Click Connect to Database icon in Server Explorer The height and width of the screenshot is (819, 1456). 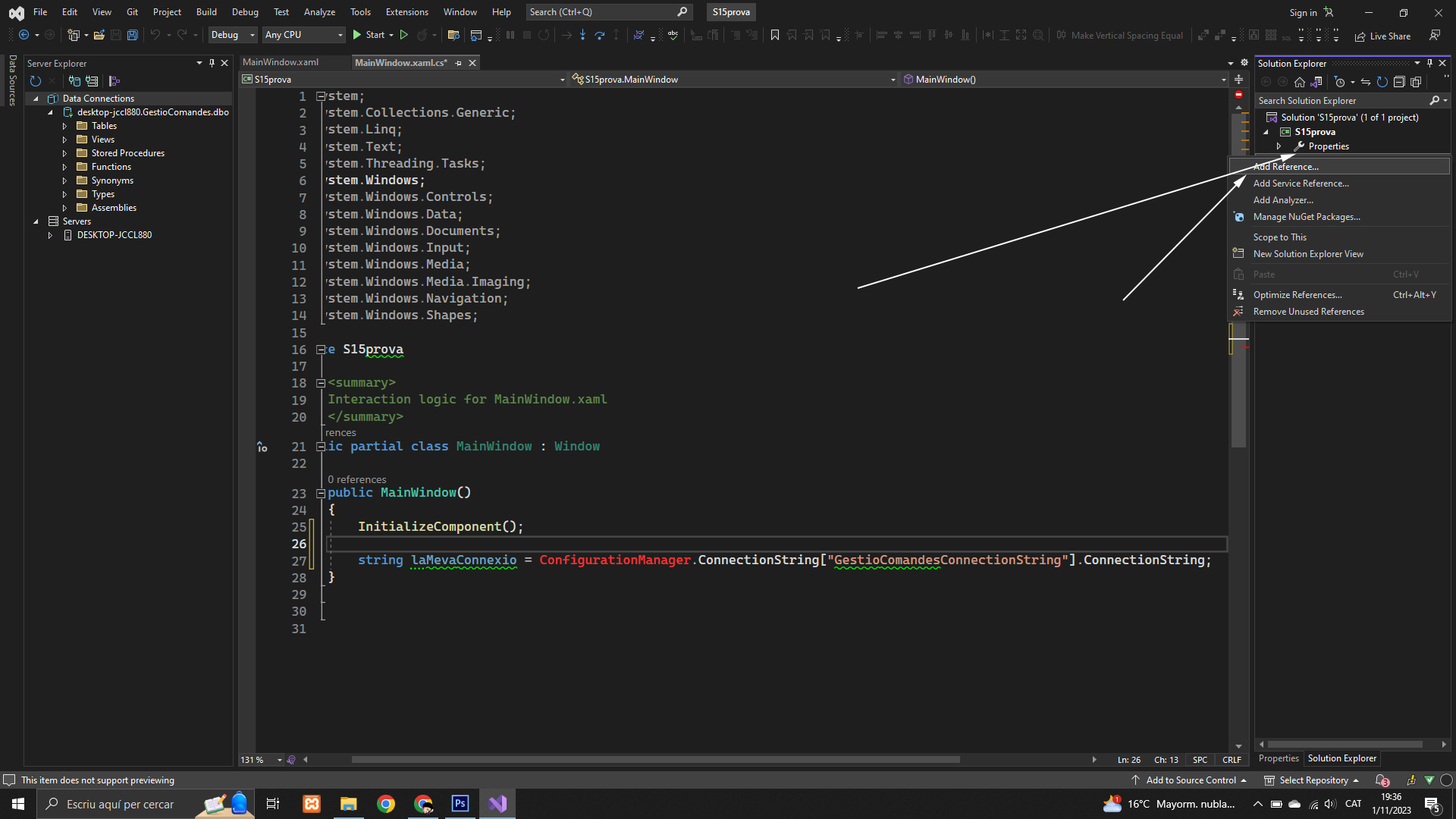pos(74,81)
